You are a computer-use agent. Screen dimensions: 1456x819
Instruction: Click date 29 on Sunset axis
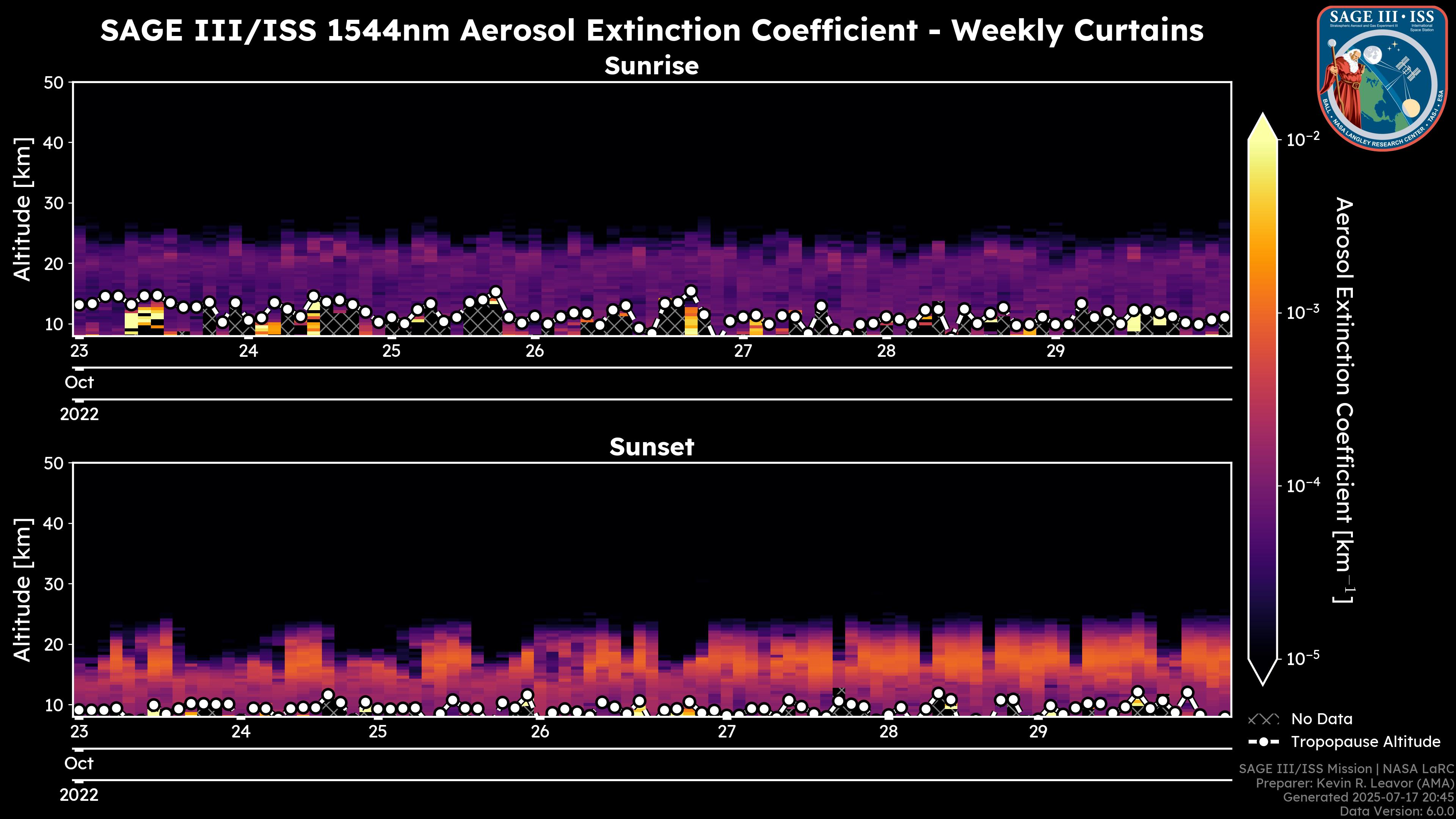coord(1038,732)
